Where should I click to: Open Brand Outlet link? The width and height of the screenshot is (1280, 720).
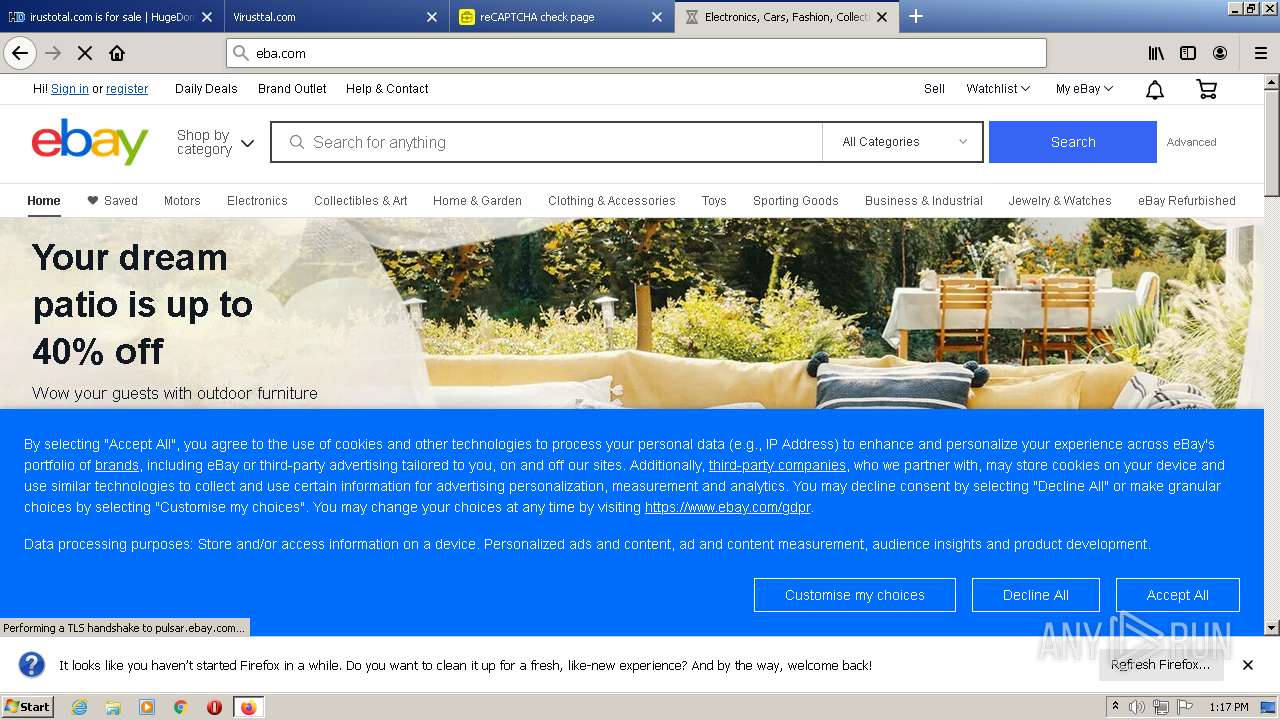pyautogui.click(x=292, y=89)
